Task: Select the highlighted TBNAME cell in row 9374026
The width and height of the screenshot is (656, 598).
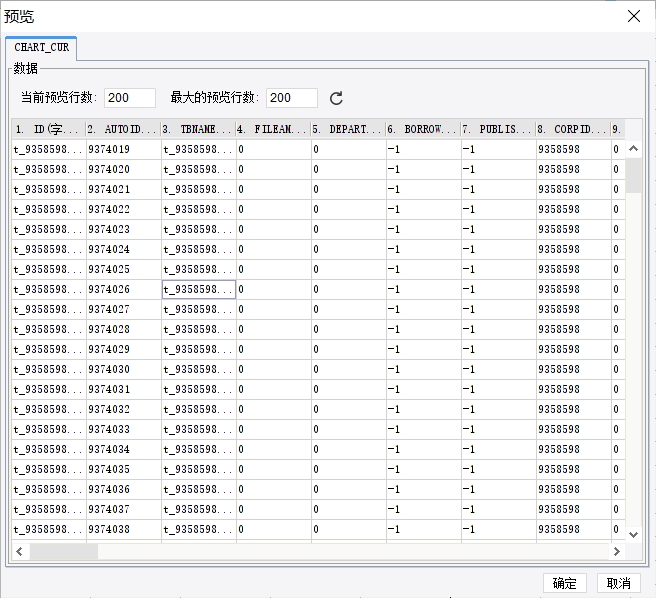Action: [199, 290]
